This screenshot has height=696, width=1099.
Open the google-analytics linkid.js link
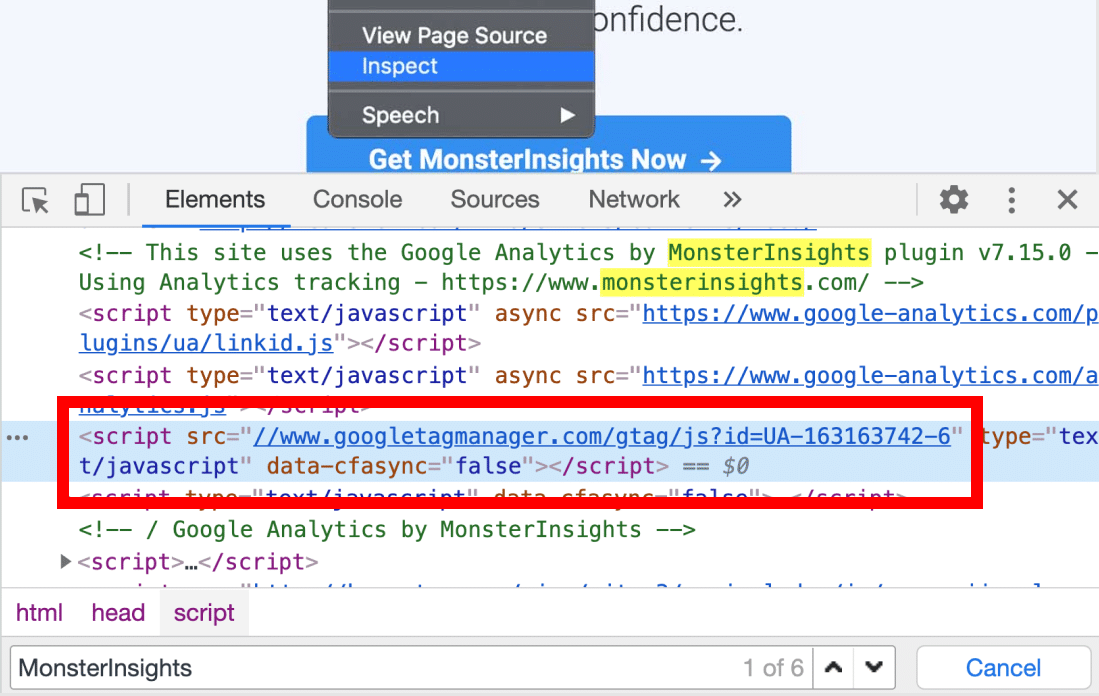[207, 343]
